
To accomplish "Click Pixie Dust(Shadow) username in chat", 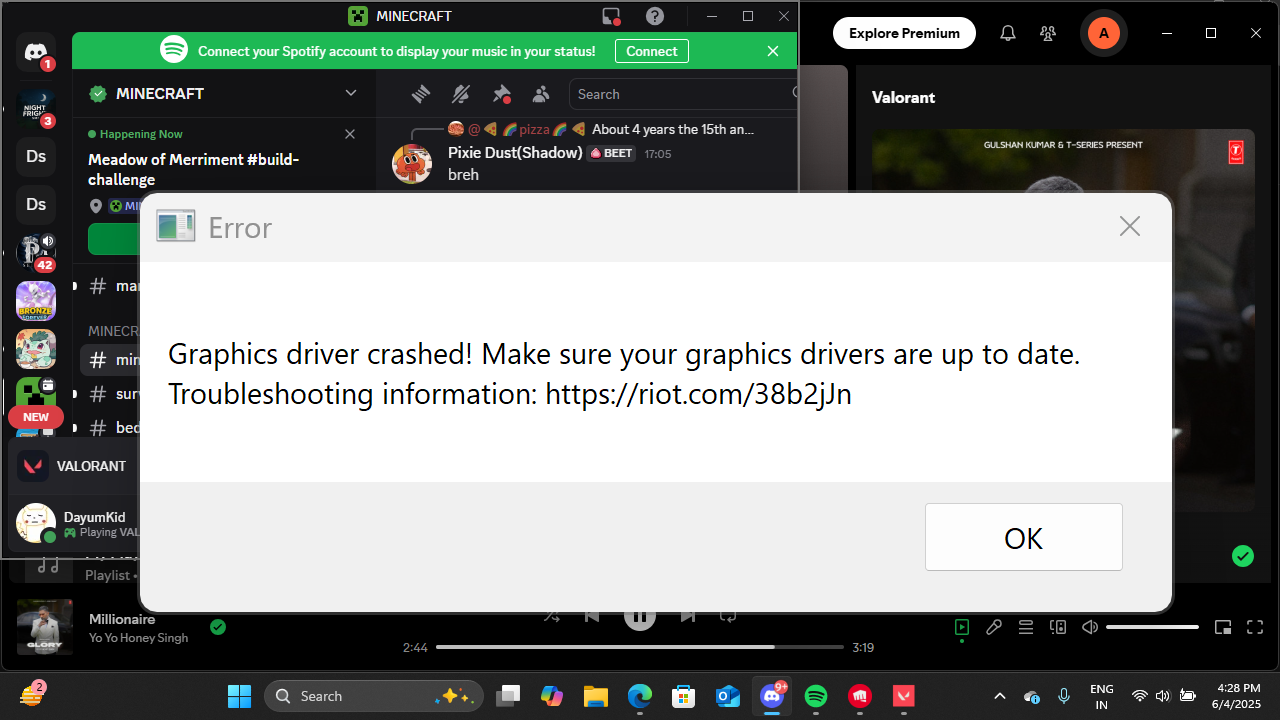I will point(515,153).
